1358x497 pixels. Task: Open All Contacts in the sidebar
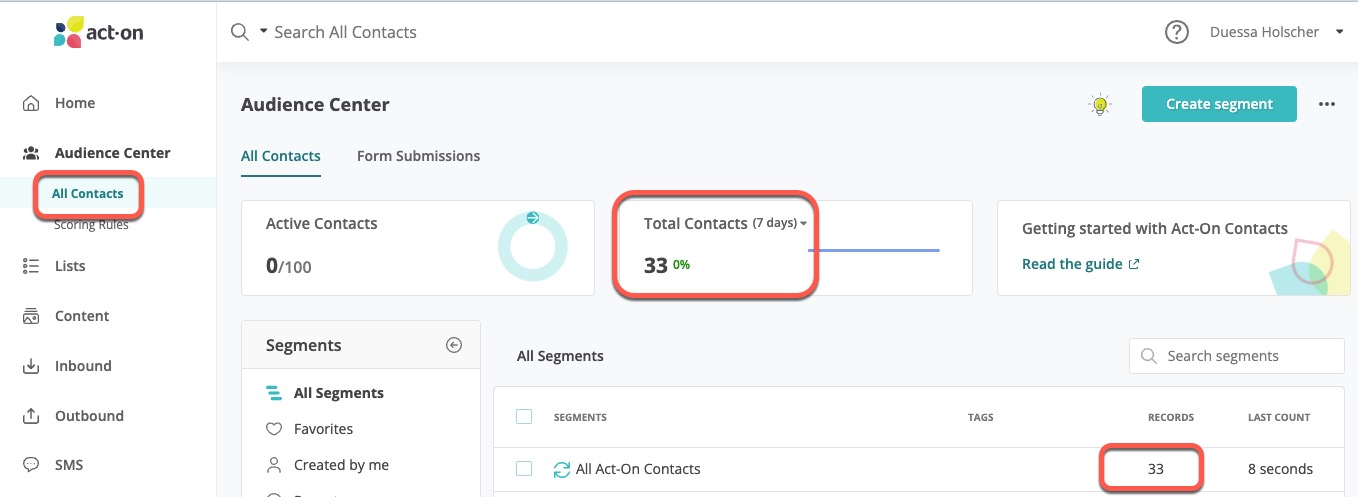pyautogui.click(x=88, y=193)
